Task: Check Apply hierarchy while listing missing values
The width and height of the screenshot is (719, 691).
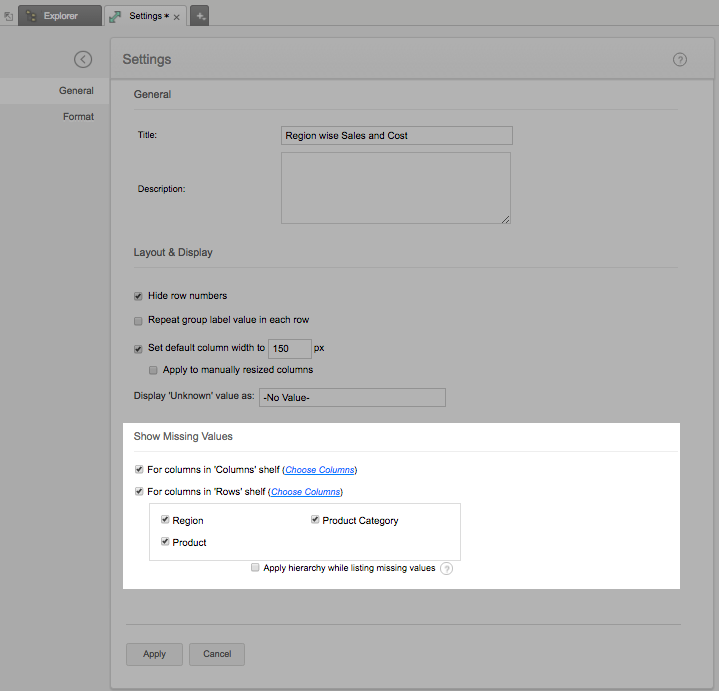Action: [255, 568]
